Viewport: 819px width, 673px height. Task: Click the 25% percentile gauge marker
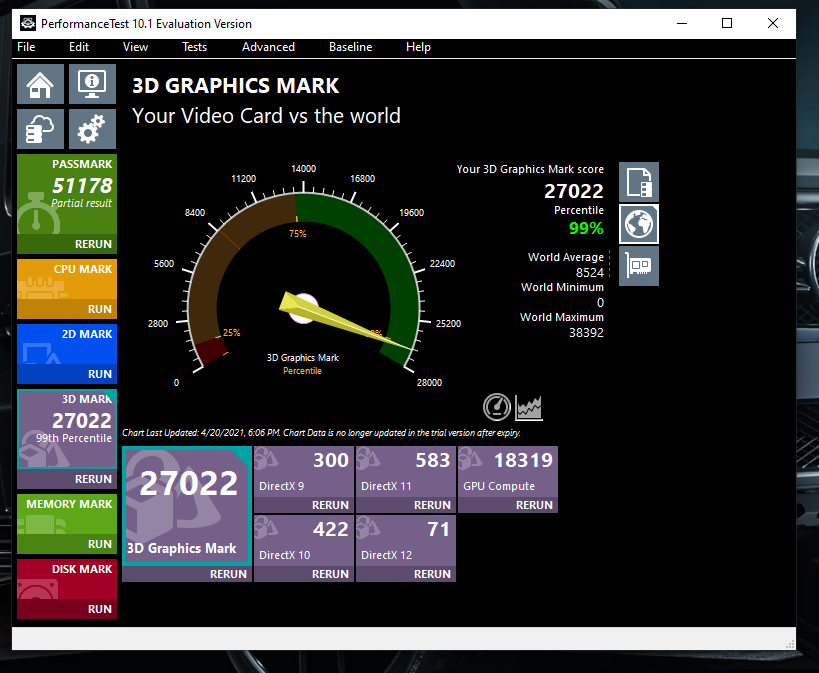tap(231, 332)
